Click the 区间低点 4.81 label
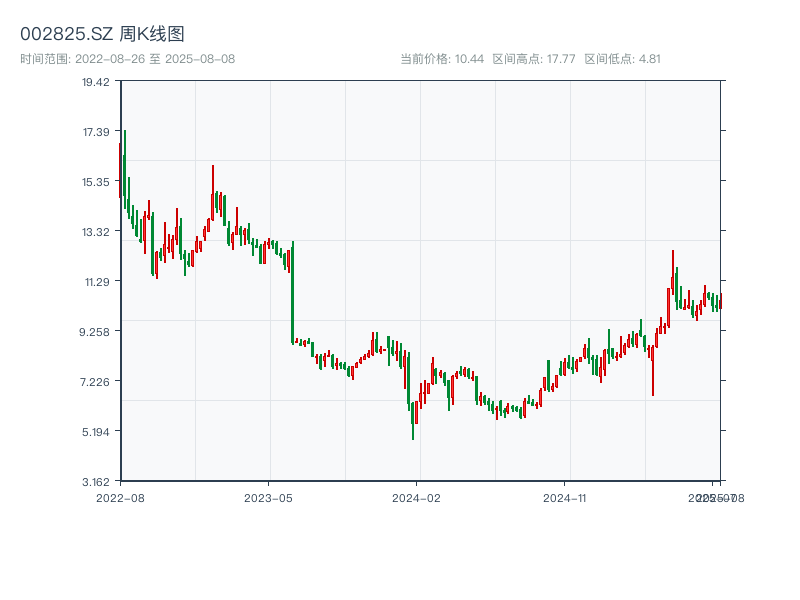 click(x=622, y=59)
